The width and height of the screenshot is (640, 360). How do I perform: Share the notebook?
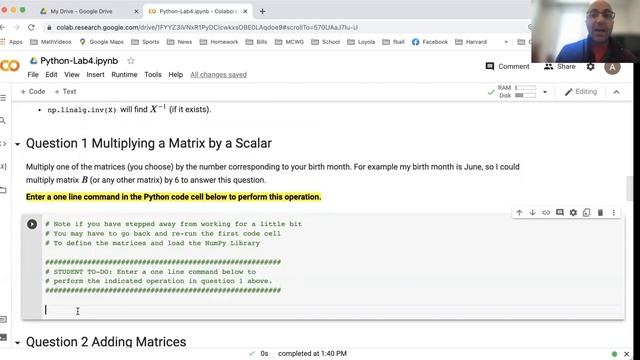click(x=560, y=67)
